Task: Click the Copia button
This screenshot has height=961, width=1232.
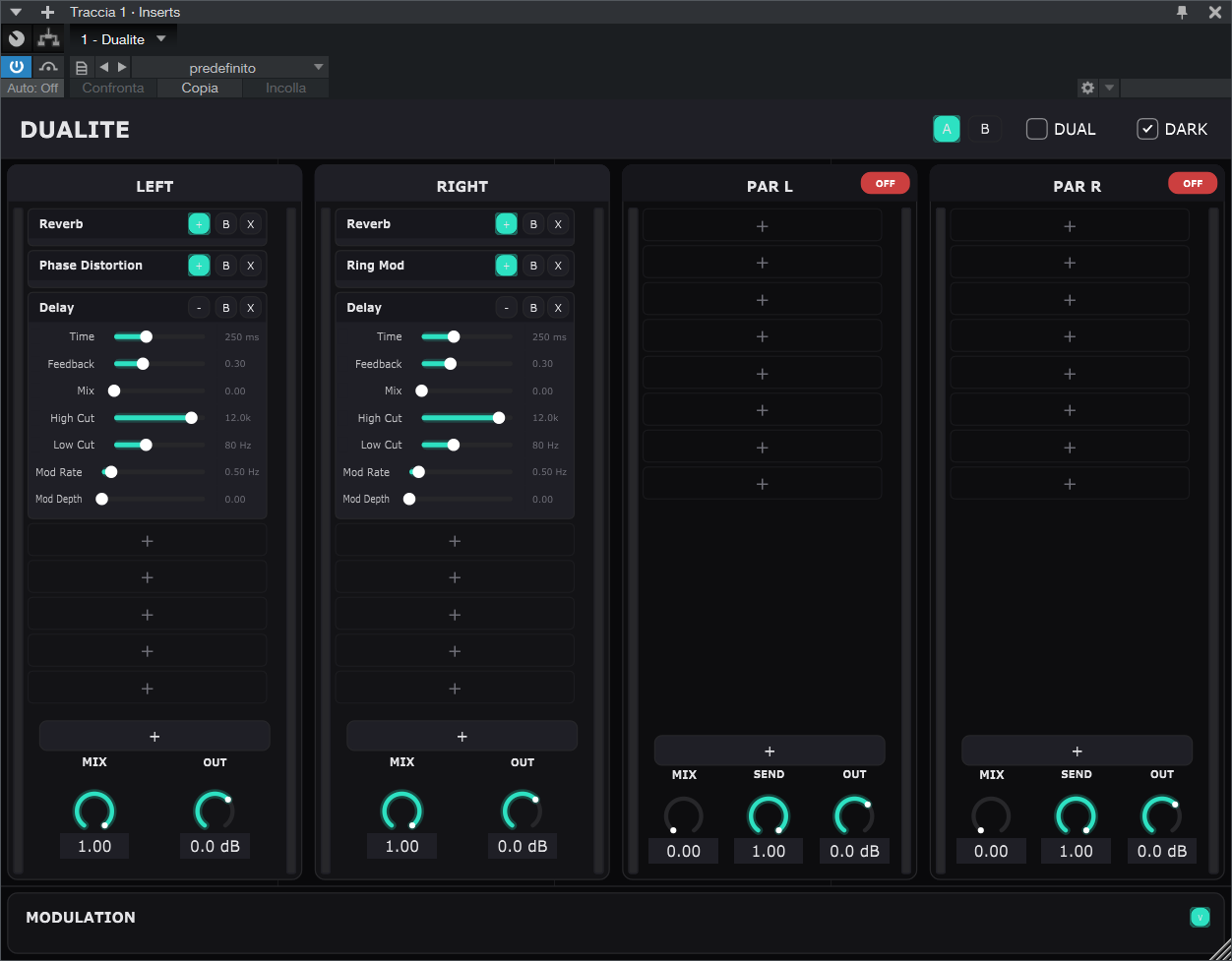Action: click(x=199, y=88)
